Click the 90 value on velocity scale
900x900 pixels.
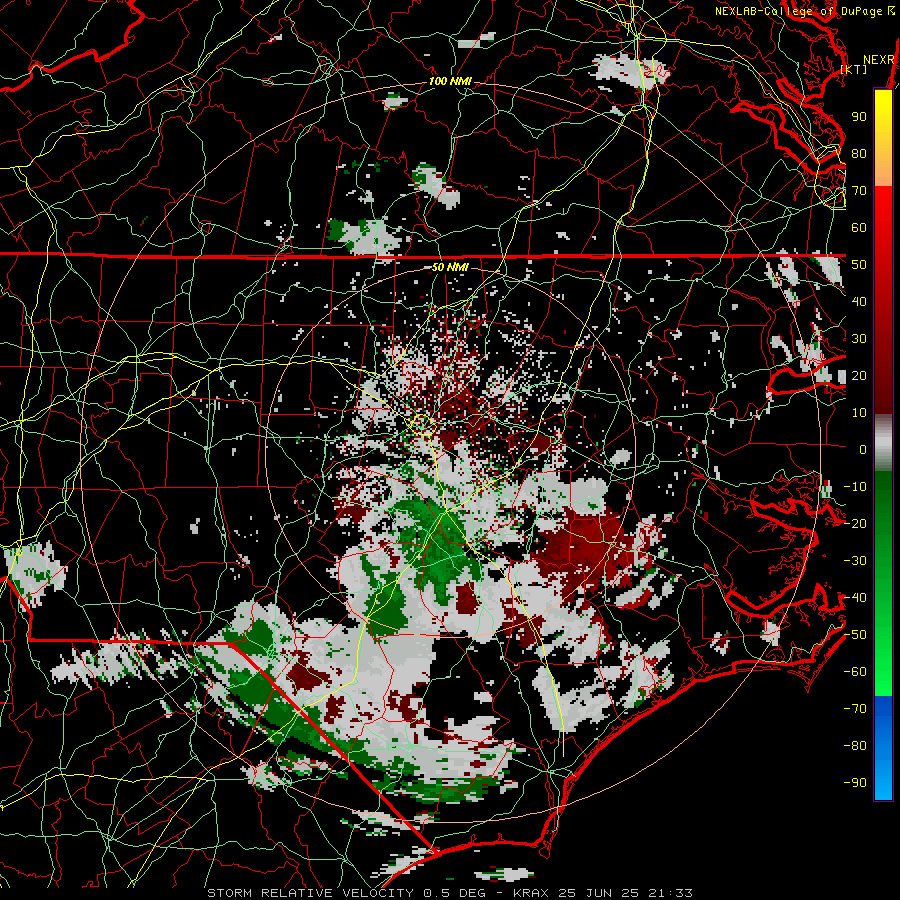point(859,117)
